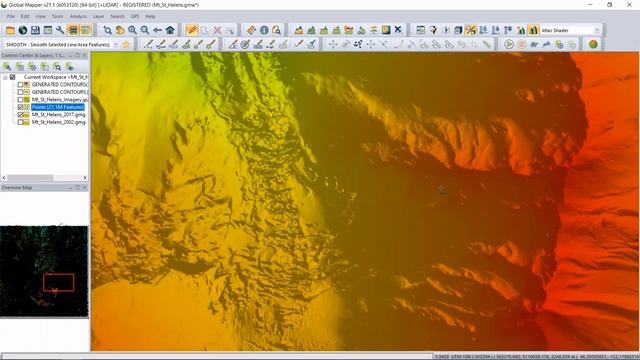Select the Mt_St_Helens_2017.gmg layer name
The height and width of the screenshot is (360, 640).
[58, 115]
